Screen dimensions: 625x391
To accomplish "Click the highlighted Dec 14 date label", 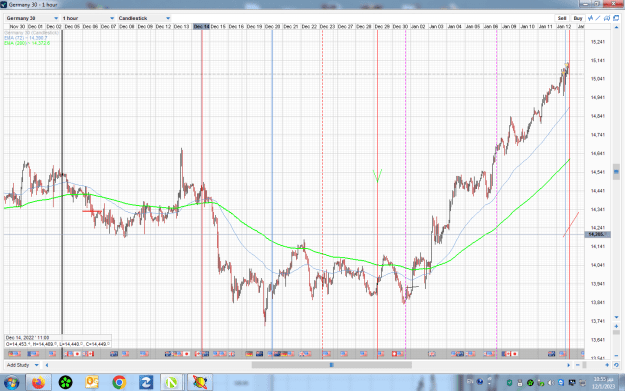I will point(201,27).
